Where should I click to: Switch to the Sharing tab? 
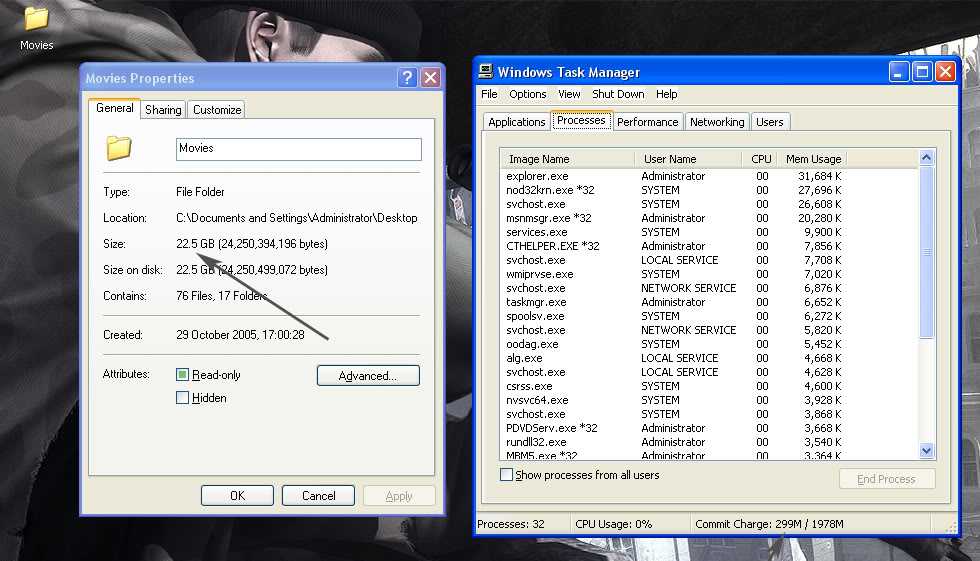coord(162,110)
